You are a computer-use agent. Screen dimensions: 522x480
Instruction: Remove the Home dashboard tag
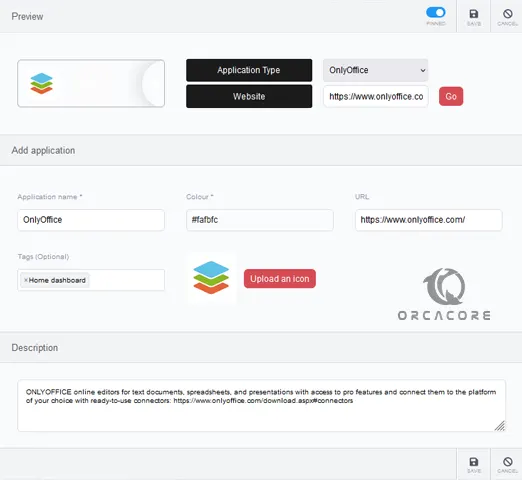click(x=26, y=280)
